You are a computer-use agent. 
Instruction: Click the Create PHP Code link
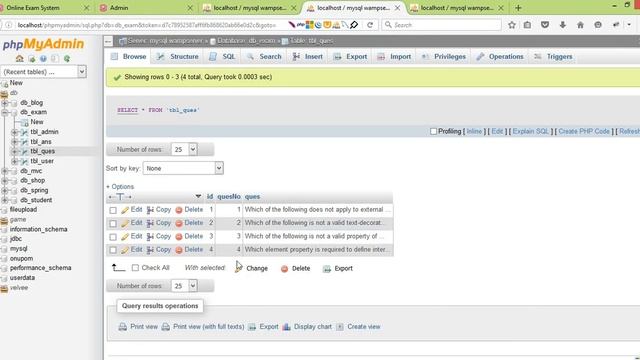pos(584,131)
